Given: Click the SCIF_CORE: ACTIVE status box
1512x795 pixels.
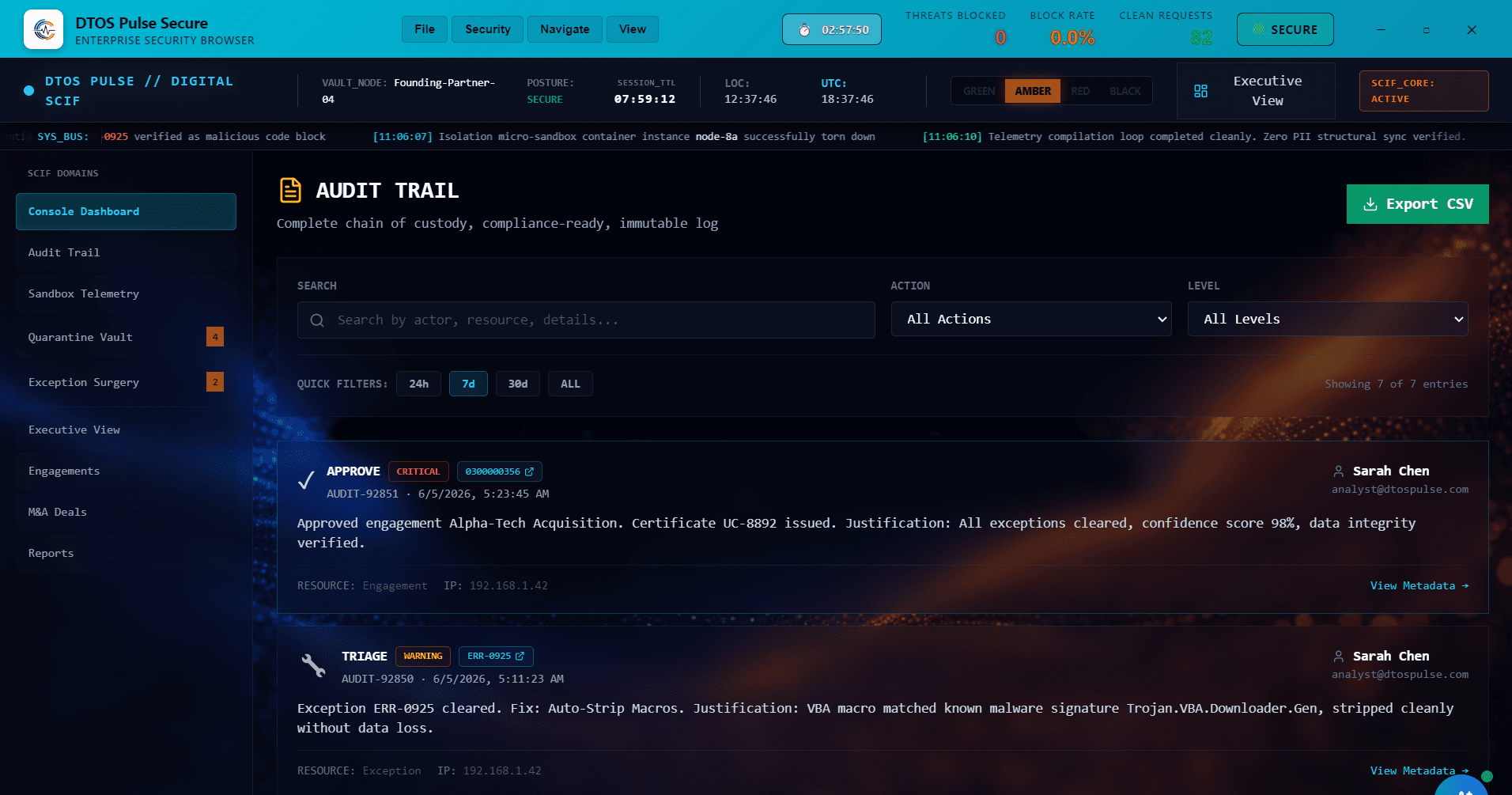Looking at the screenshot, I should click(1424, 91).
